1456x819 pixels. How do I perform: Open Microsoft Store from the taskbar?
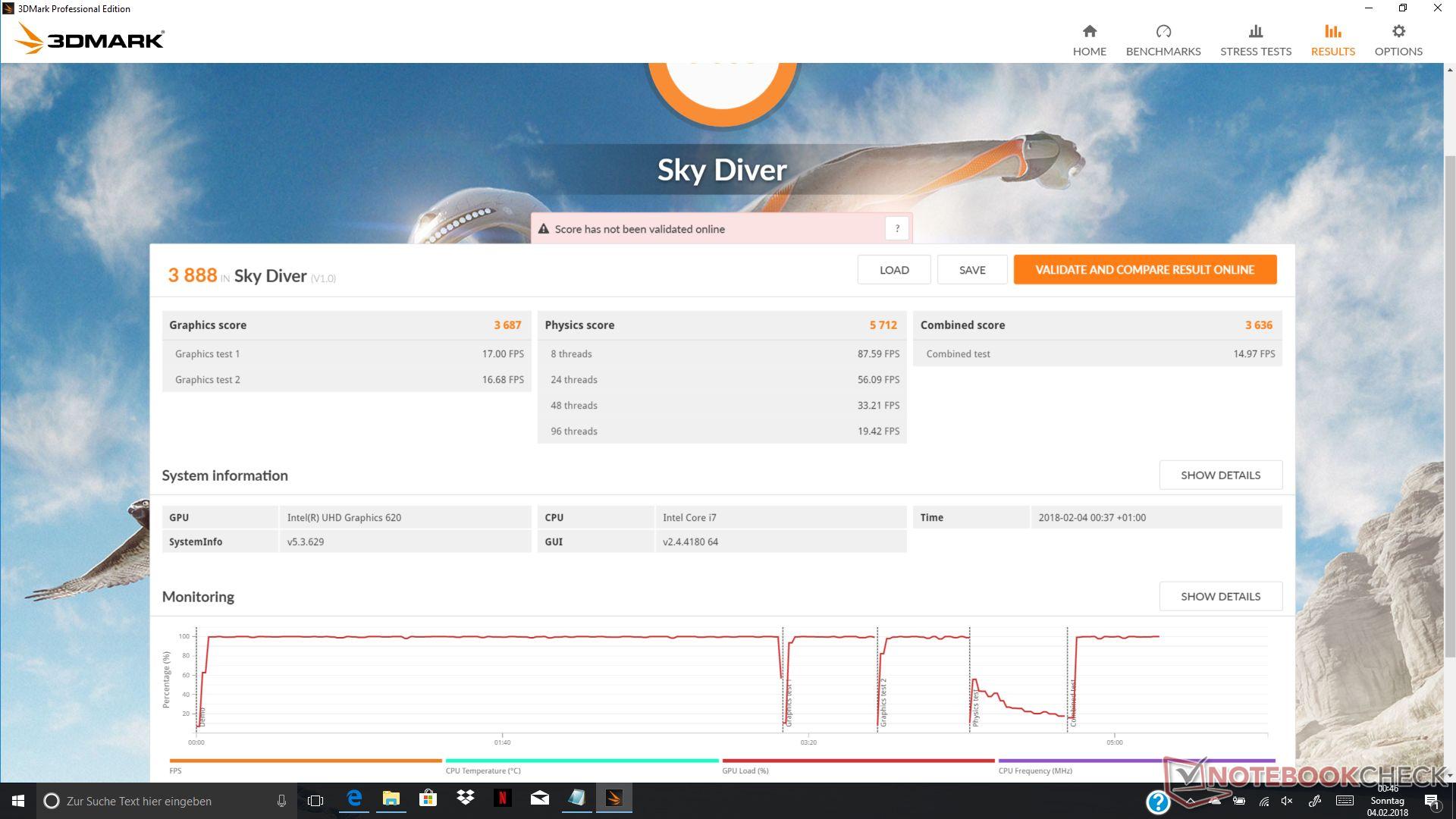428,799
